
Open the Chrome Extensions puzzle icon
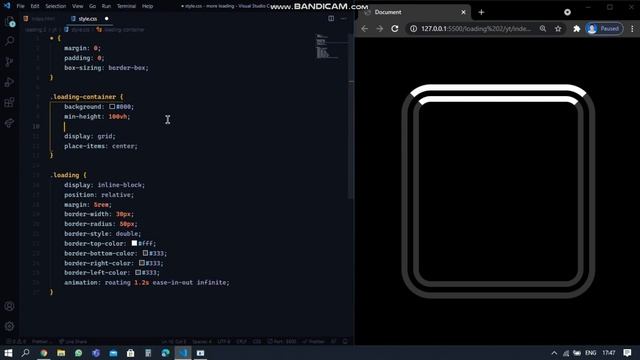576,29
